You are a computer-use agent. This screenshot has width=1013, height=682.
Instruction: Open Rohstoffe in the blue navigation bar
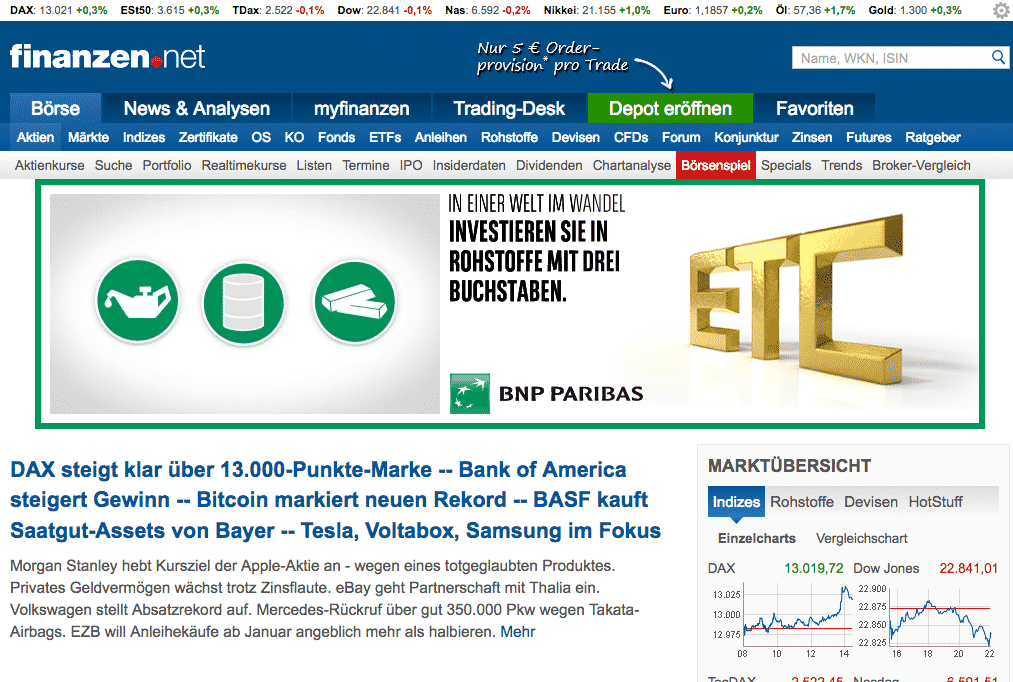tap(509, 138)
